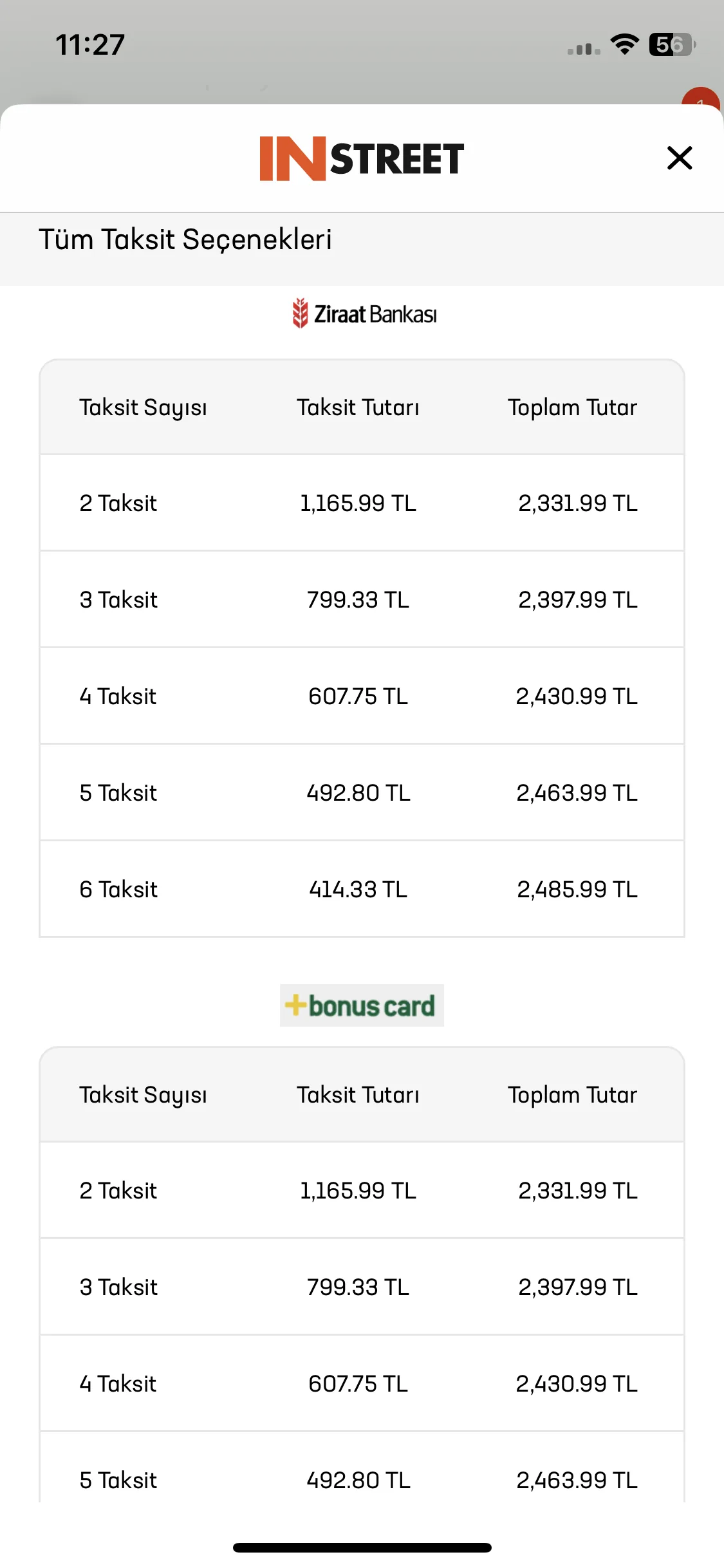Tap Ziraat Toplam Tutar column header
Image resolution: width=724 pixels, height=1568 pixels.
(572, 408)
